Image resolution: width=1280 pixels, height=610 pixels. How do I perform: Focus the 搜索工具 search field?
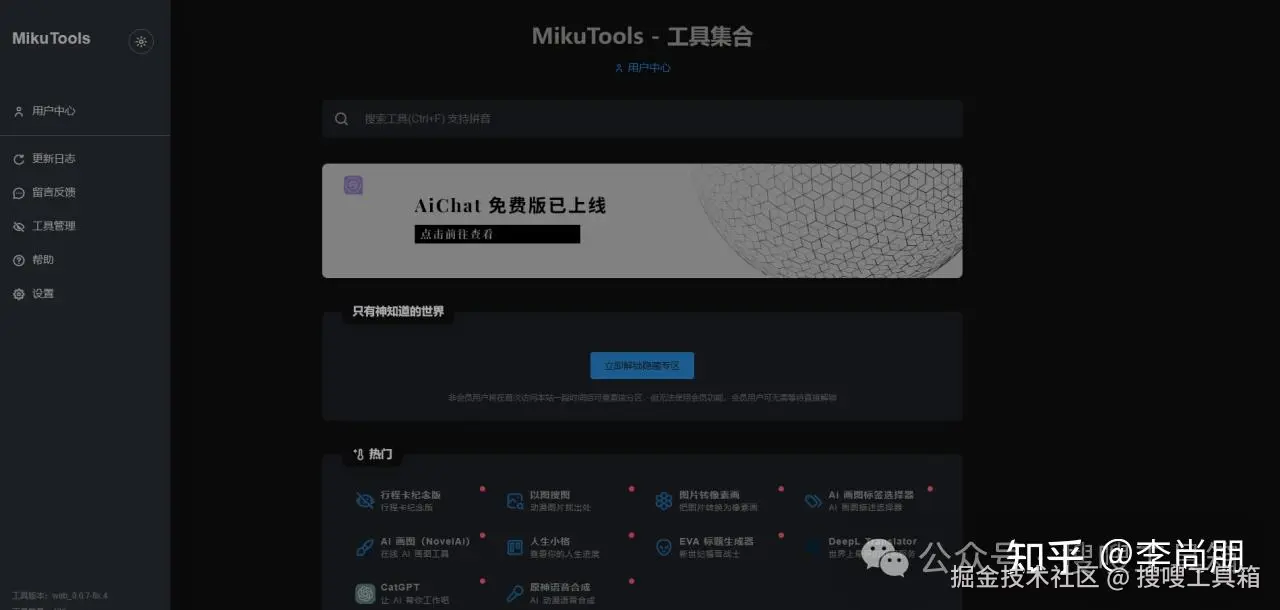point(642,119)
